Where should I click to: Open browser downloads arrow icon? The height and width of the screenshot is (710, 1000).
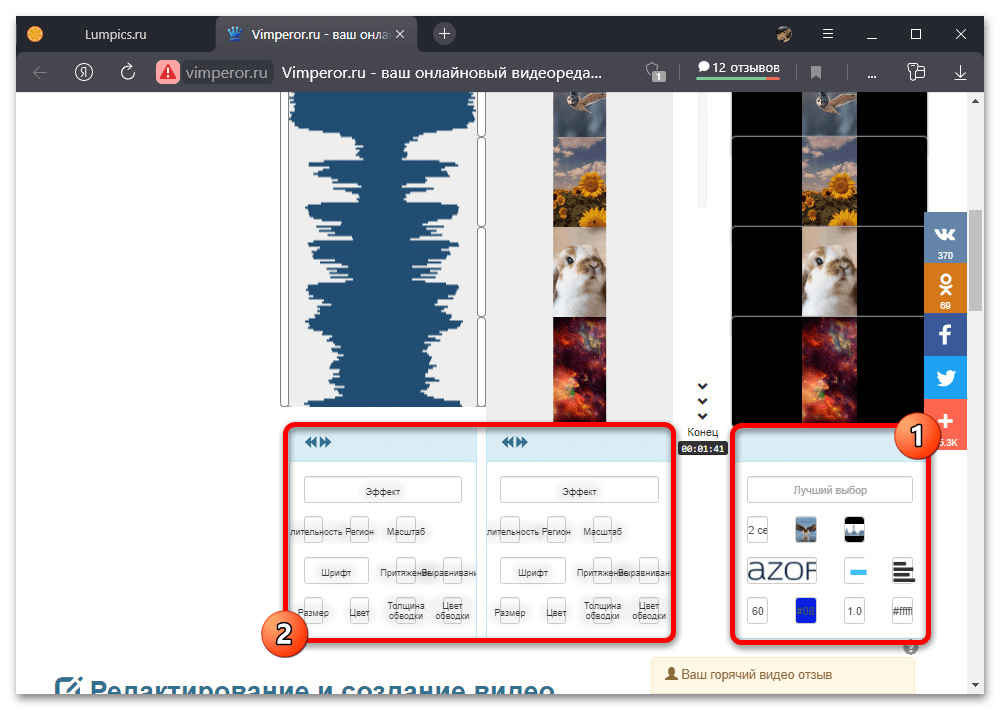960,72
